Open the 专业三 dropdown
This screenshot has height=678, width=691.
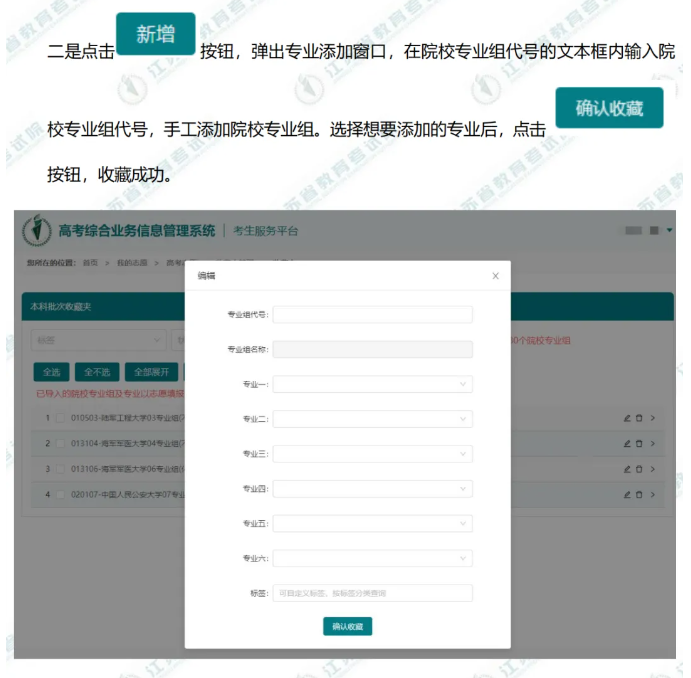[372, 454]
